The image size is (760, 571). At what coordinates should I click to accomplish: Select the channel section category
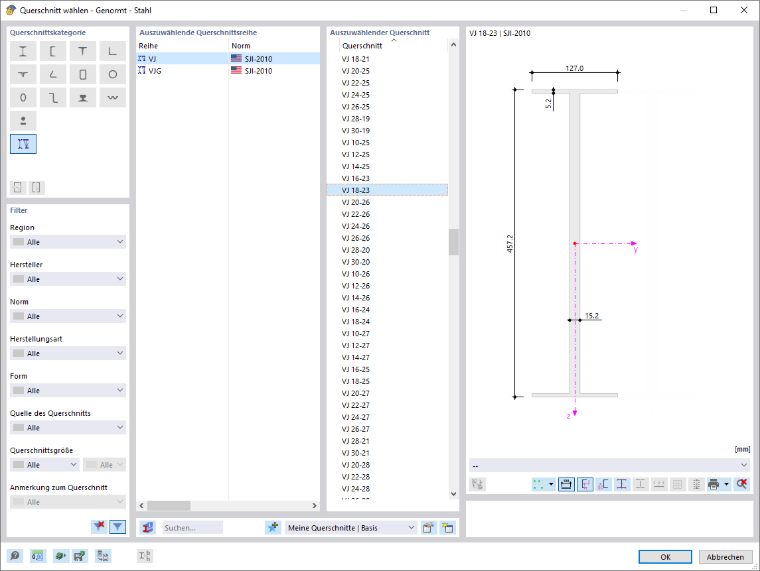53,51
